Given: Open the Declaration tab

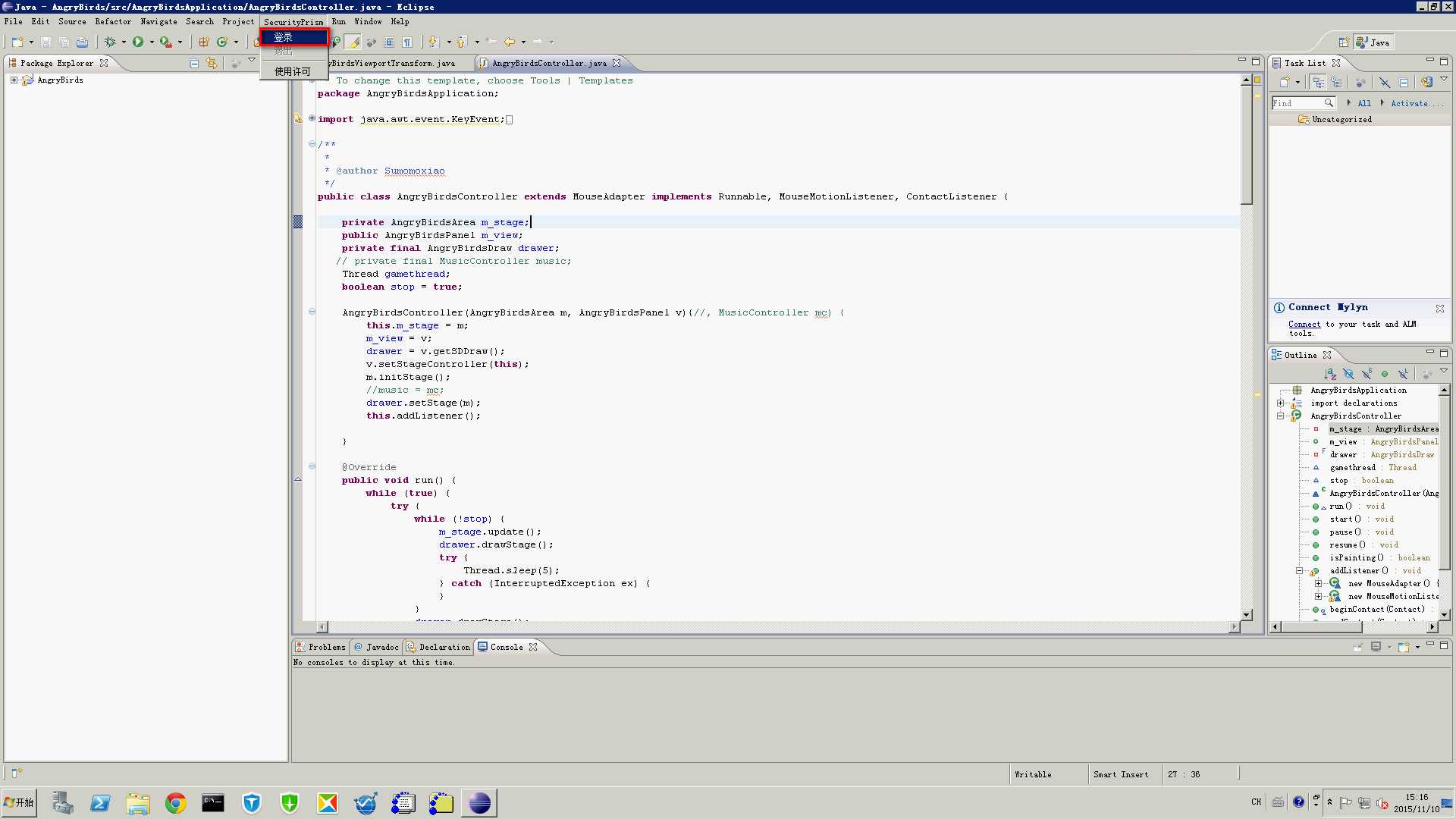Looking at the screenshot, I should click(438, 647).
